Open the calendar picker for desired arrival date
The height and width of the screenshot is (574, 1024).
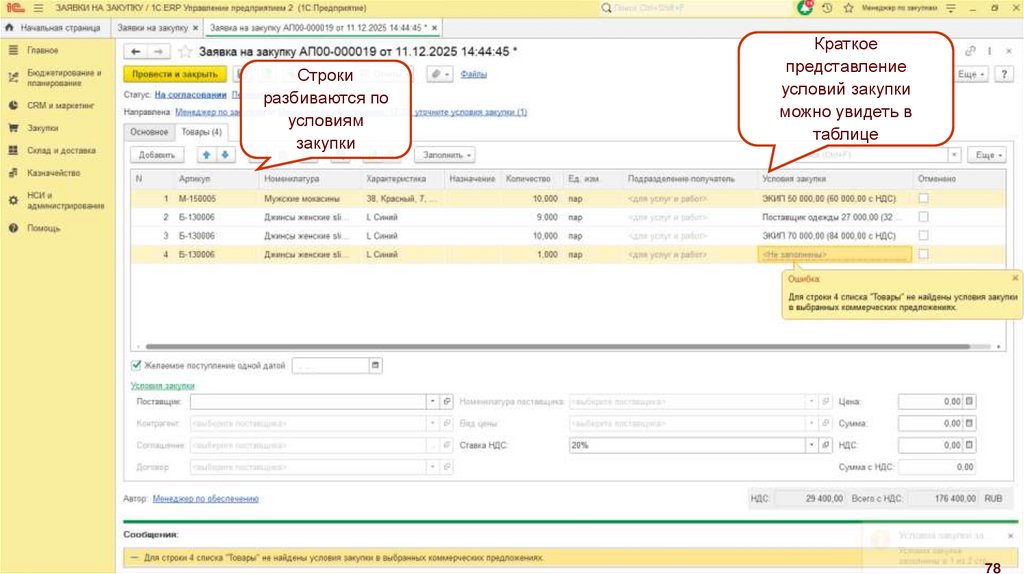click(x=376, y=366)
